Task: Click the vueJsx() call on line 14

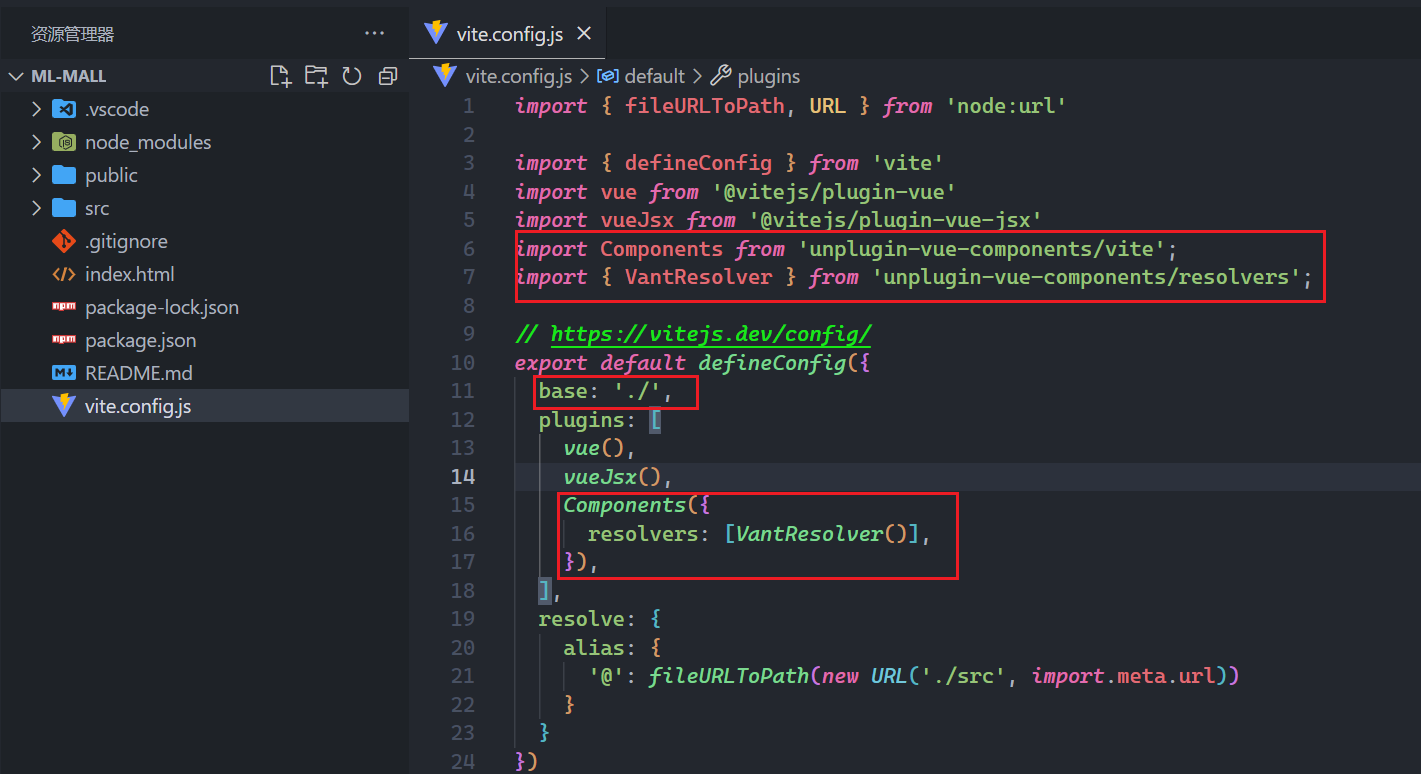Action: [612, 476]
